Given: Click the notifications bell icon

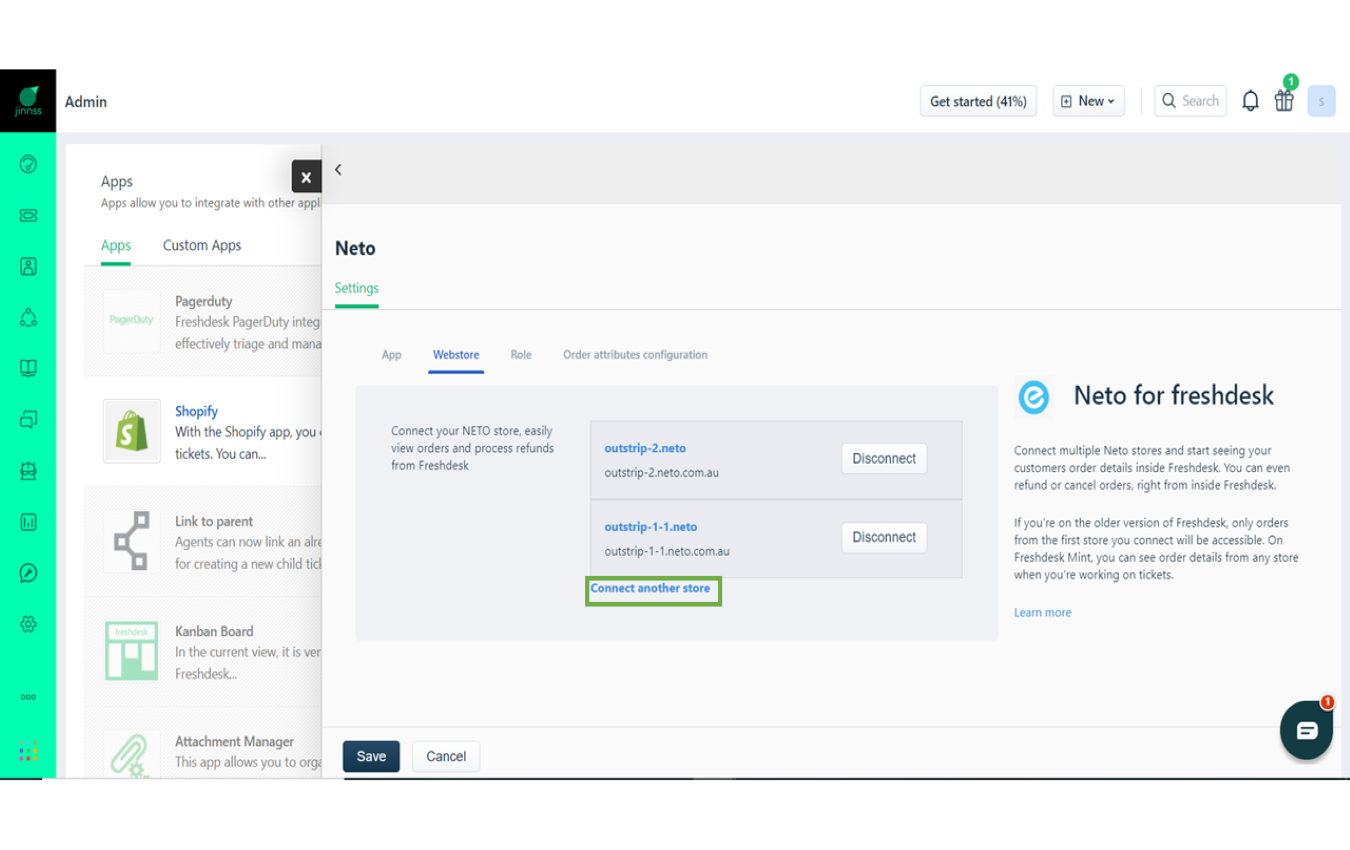Looking at the screenshot, I should tap(1249, 100).
